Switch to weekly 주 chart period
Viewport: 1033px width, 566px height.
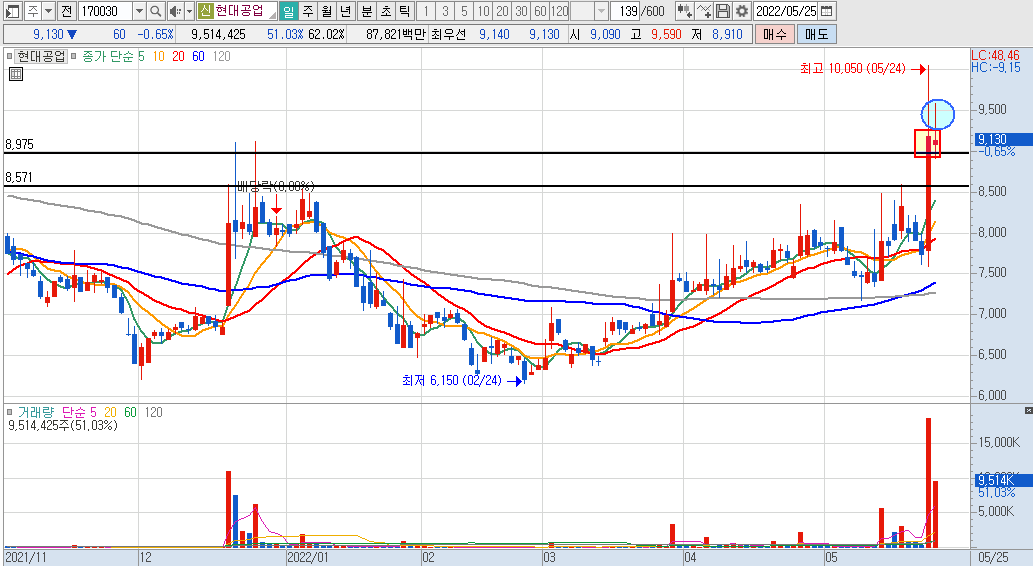coord(308,11)
